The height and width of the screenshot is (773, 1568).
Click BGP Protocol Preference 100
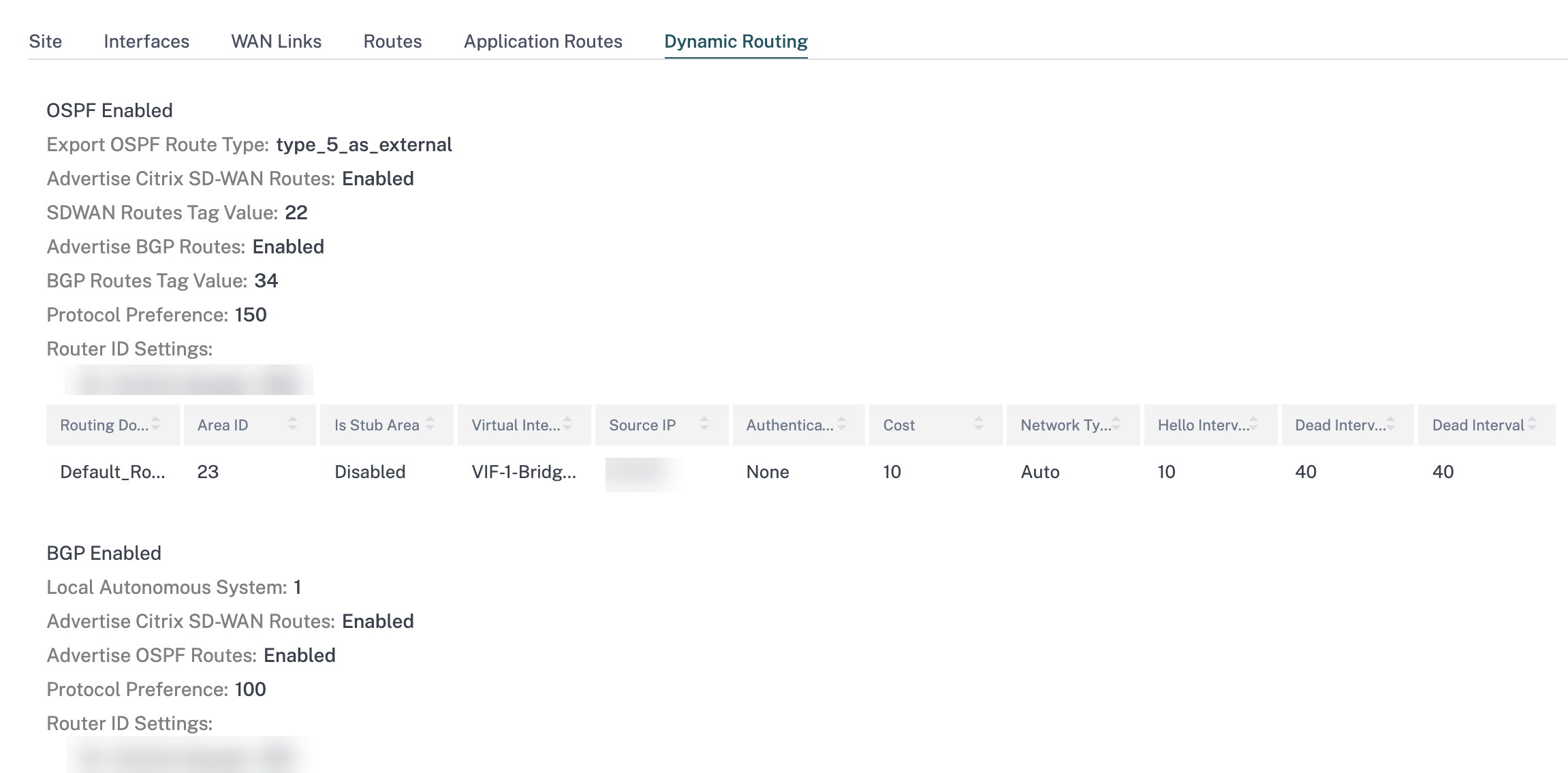pyautogui.click(x=251, y=689)
